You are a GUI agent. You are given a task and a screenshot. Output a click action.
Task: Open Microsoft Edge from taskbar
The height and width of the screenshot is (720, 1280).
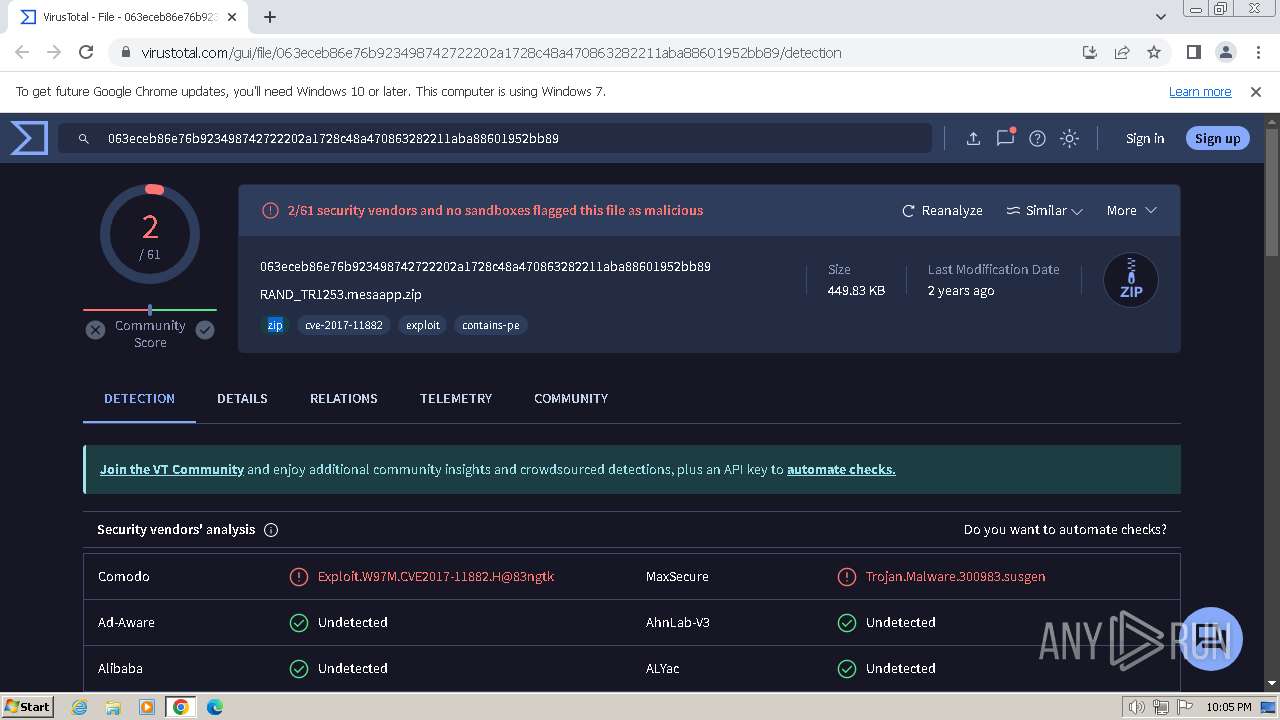click(215, 707)
